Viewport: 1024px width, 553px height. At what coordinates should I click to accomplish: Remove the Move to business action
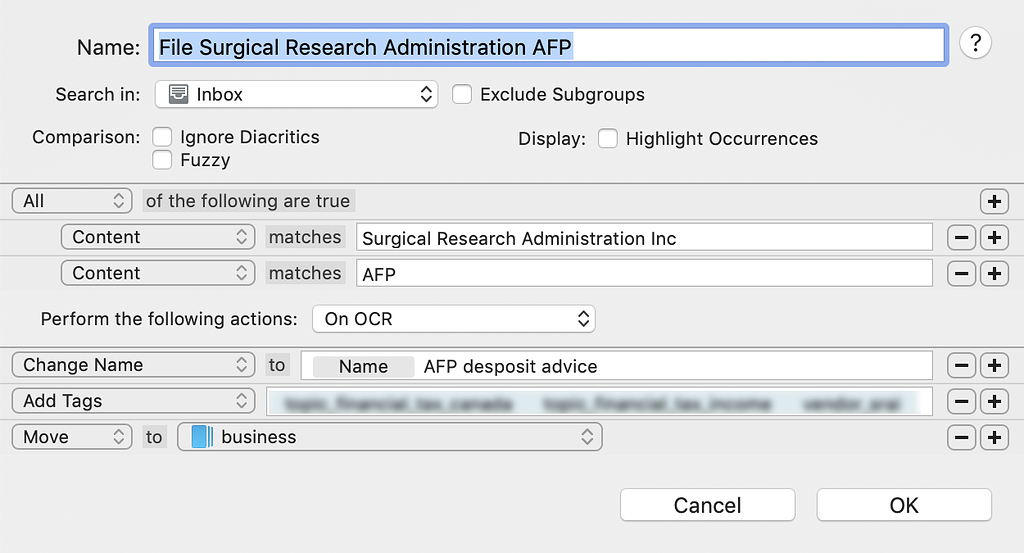[x=961, y=437]
